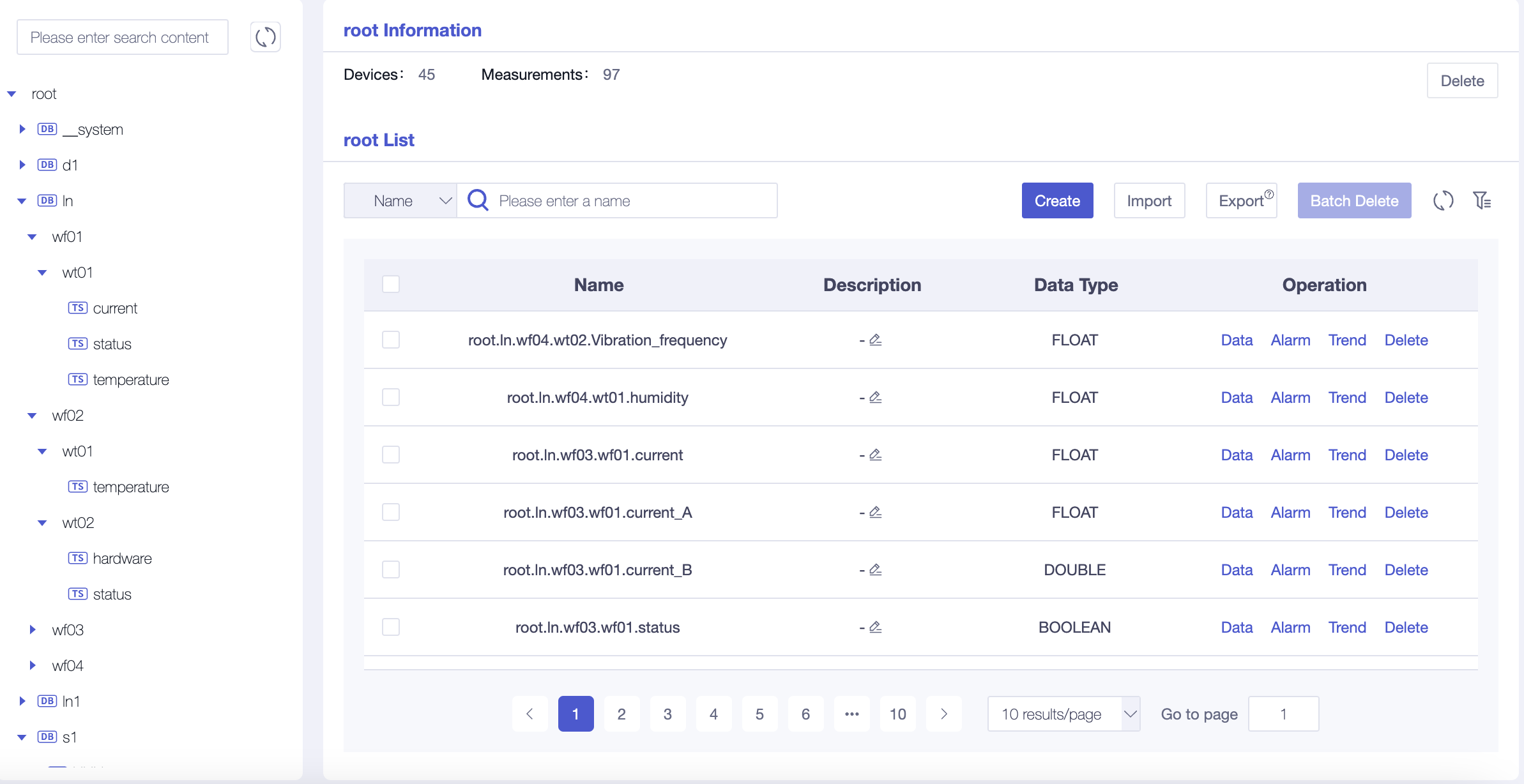Image resolution: width=1524 pixels, height=784 pixels.
Task: Toggle the select-all checkbox in table header
Action: tap(391, 284)
